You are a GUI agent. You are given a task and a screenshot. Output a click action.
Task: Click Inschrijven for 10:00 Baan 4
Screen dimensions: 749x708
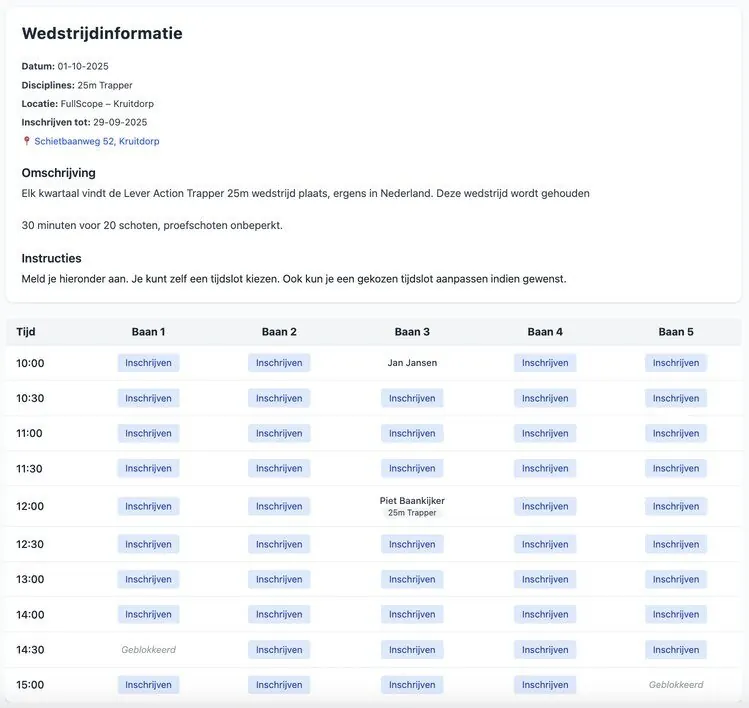(545, 363)
